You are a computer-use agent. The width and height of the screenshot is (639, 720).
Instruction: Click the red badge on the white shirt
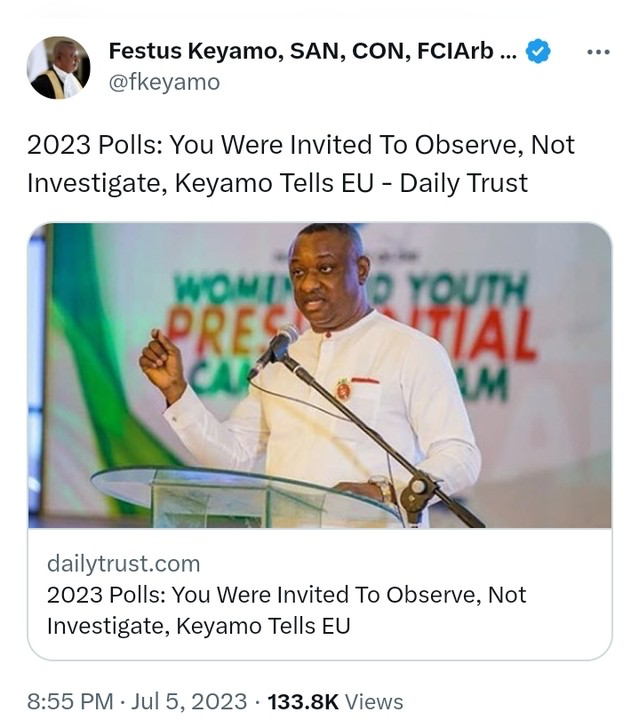[343, 389]
